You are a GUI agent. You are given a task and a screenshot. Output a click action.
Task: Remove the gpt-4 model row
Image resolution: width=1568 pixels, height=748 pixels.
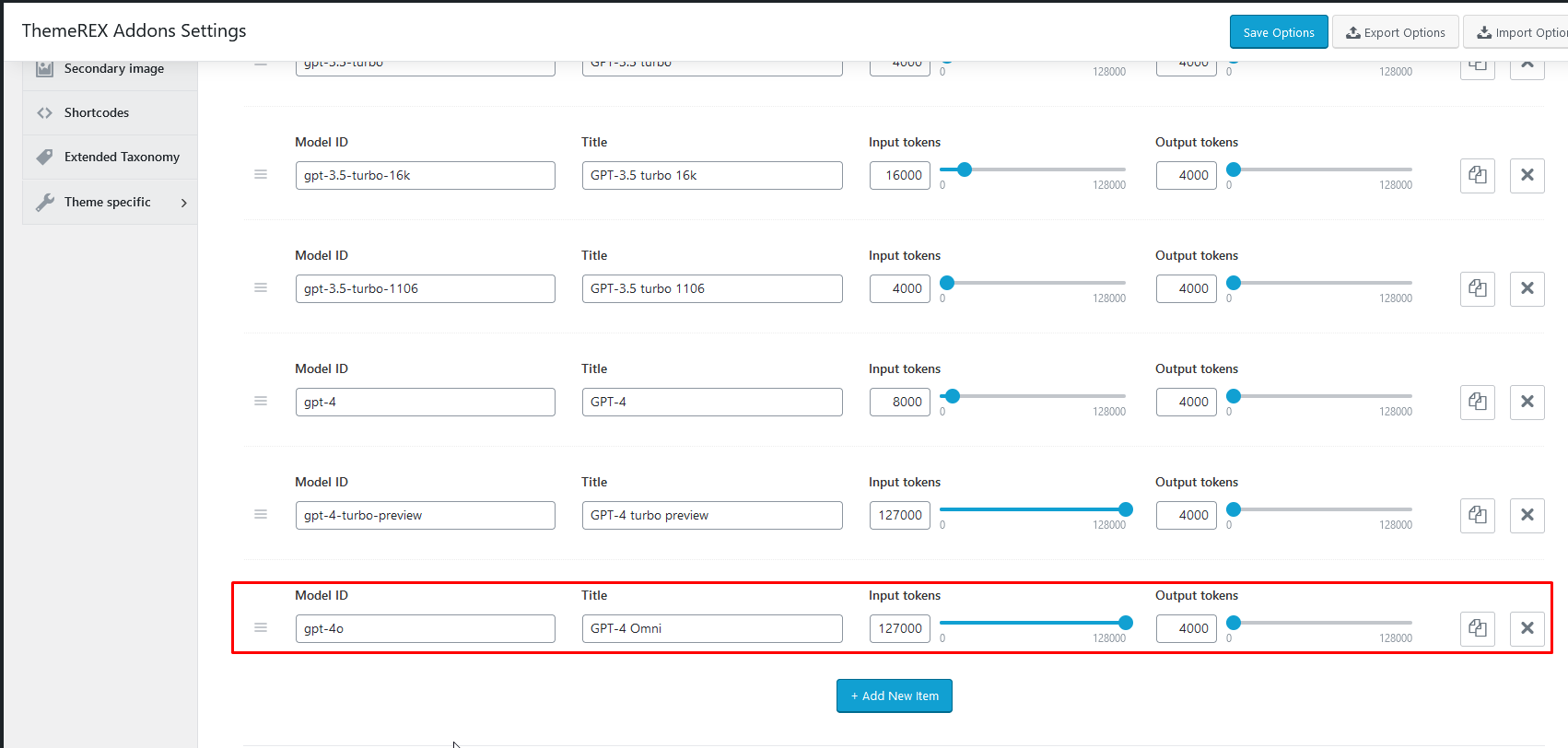click(1527, 402)
